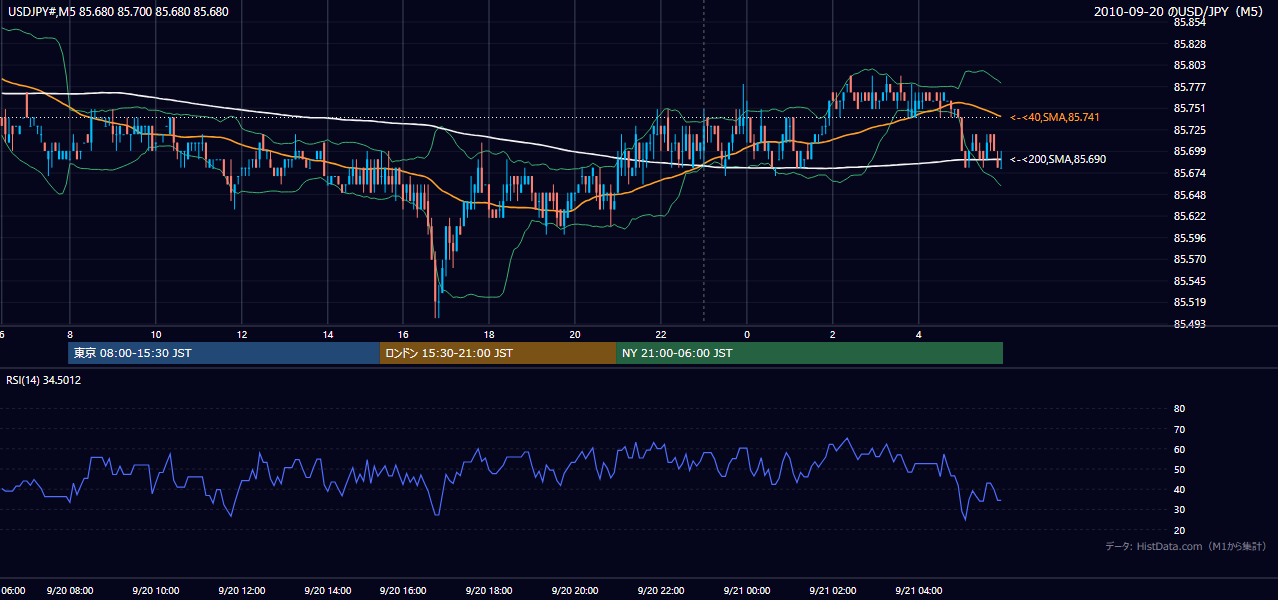Click price axis value 85.777
Image resolution: width=1278 pixels, height=600 pixels.
(x=1189, y=87)
